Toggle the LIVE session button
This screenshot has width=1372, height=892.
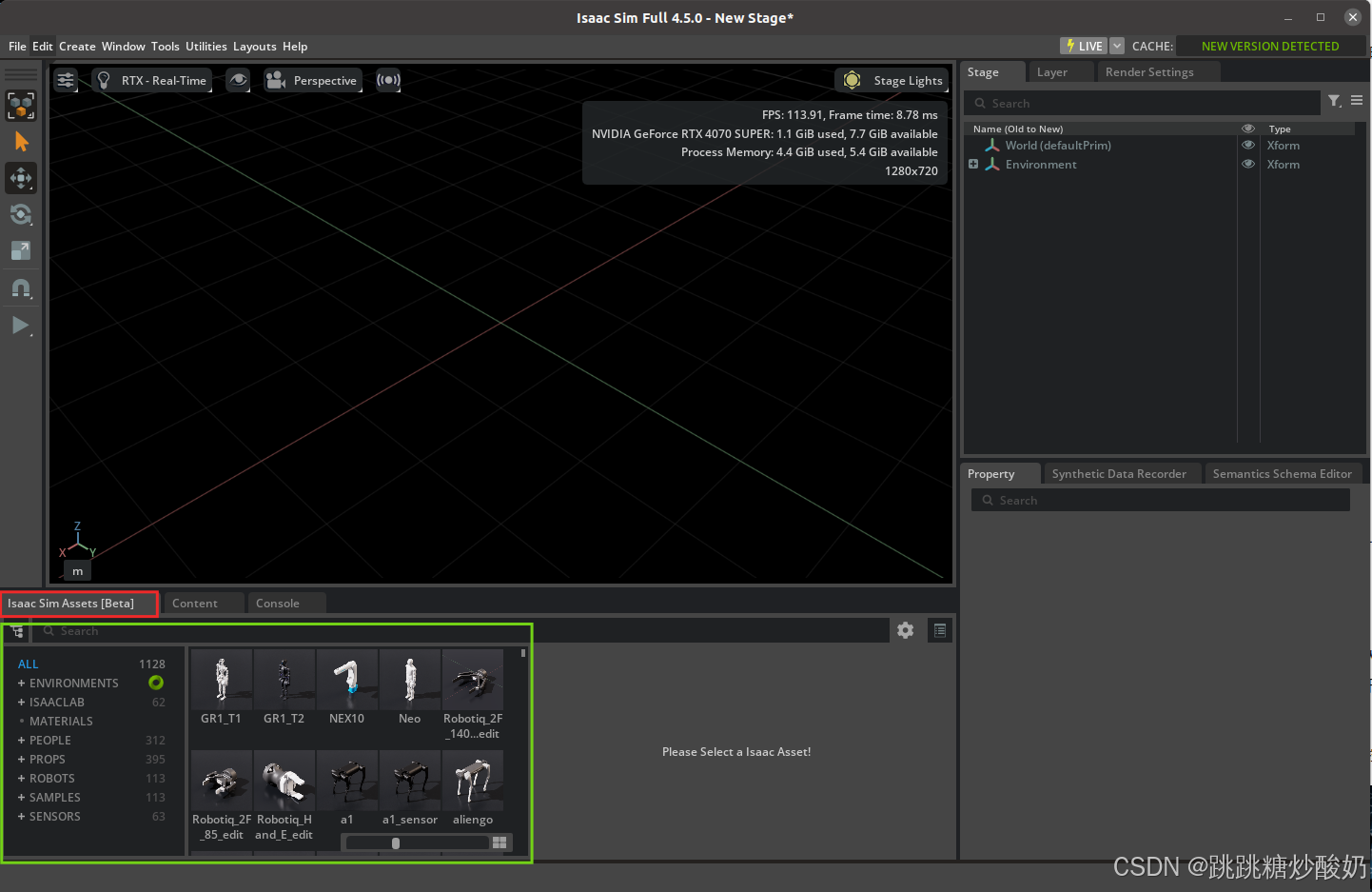point(1084,46)
